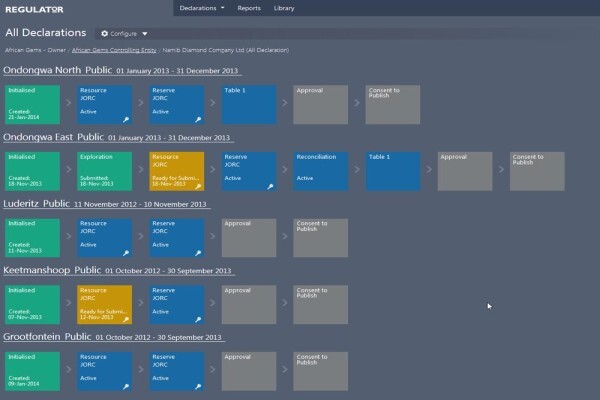
Task: Select the Approval tile in Ondongwa North
Action: point(321,104)
